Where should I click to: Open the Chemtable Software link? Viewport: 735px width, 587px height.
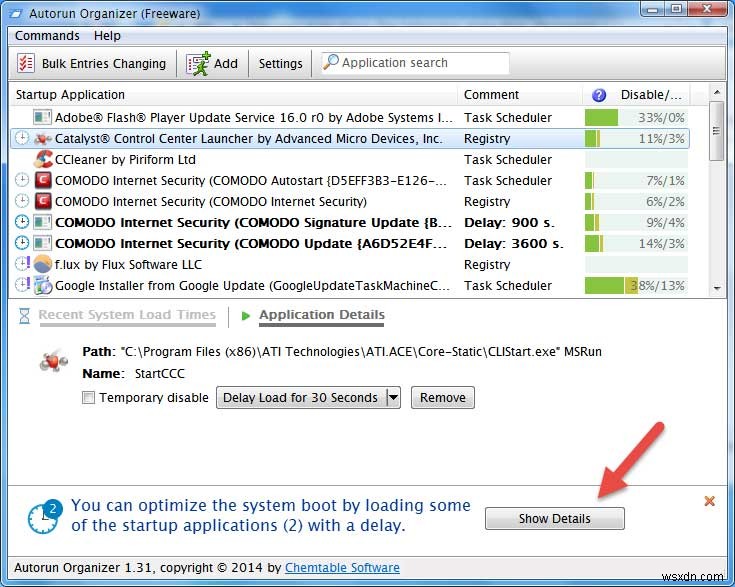pos(342,567)
